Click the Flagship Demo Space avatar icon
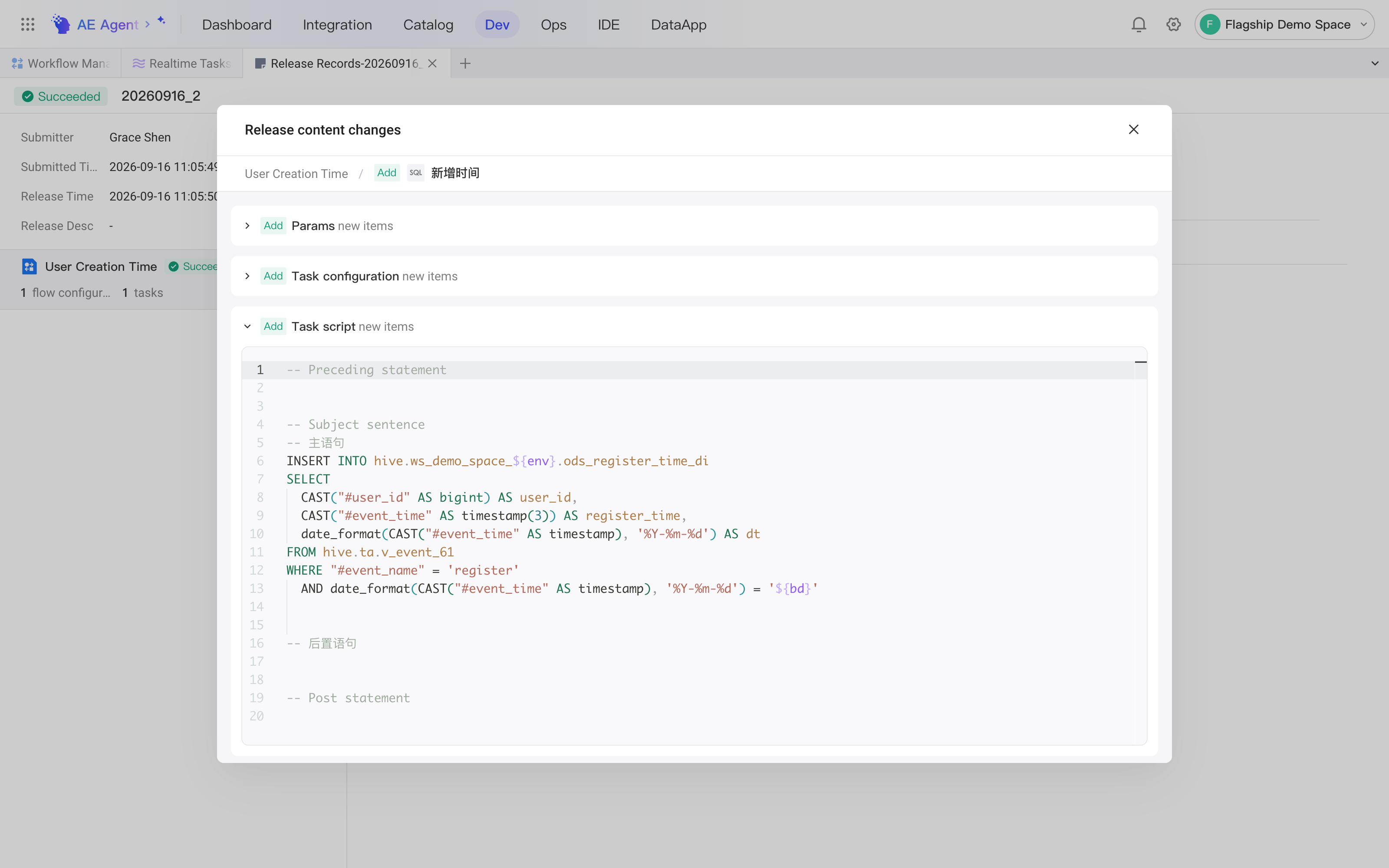The width and height of the screenshot is (1389, 868). [x=1209, y=24]
